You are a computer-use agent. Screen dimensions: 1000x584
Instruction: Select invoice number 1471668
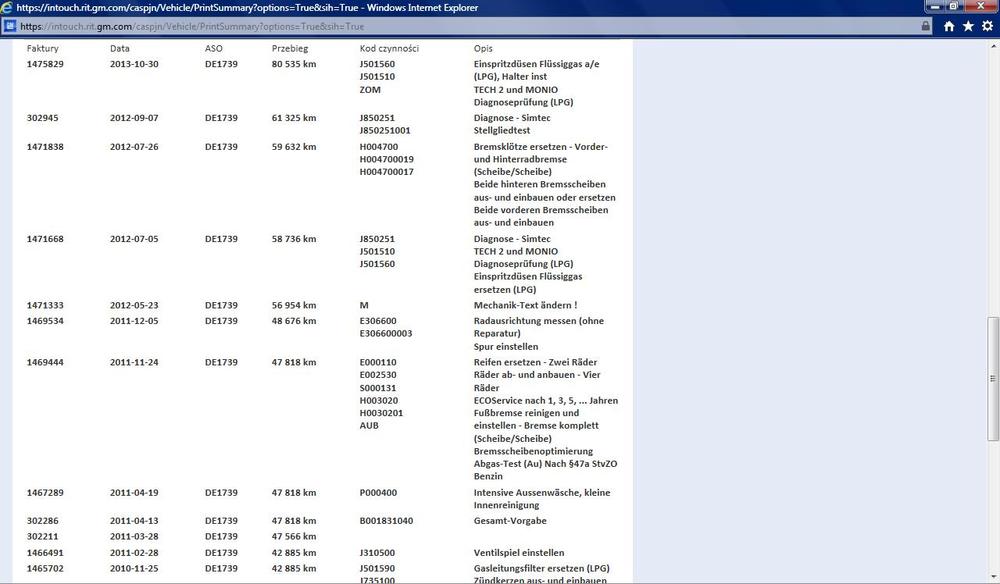(45, 239)
